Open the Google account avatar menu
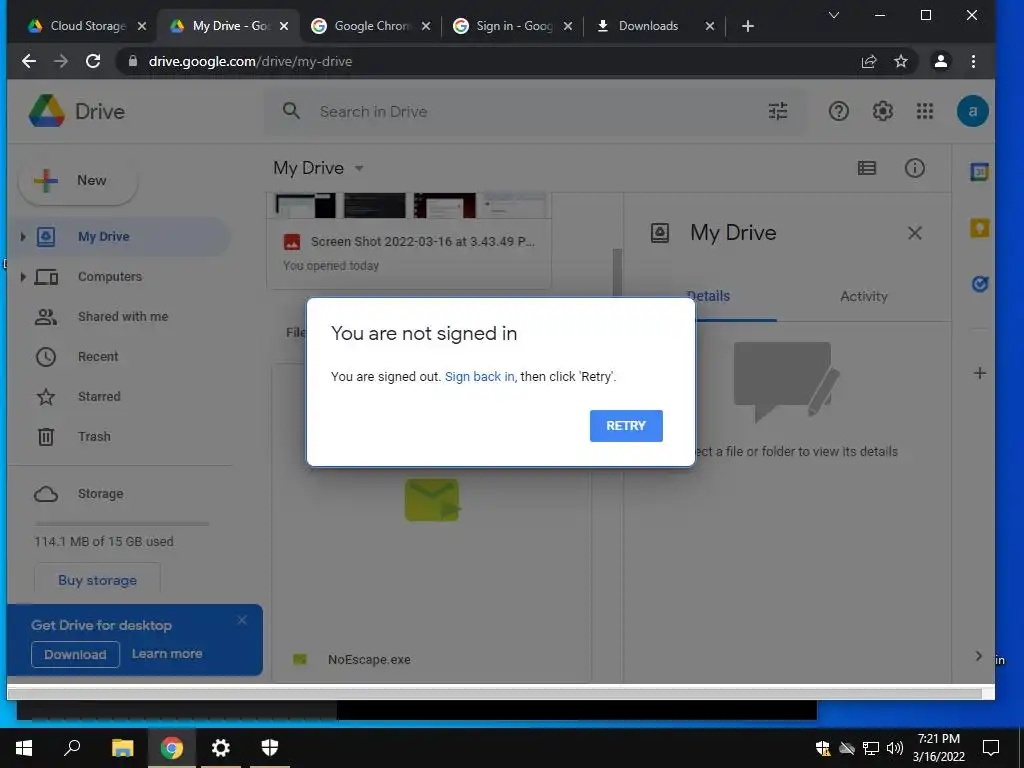The image size is (1024, 768). (972, 112)
